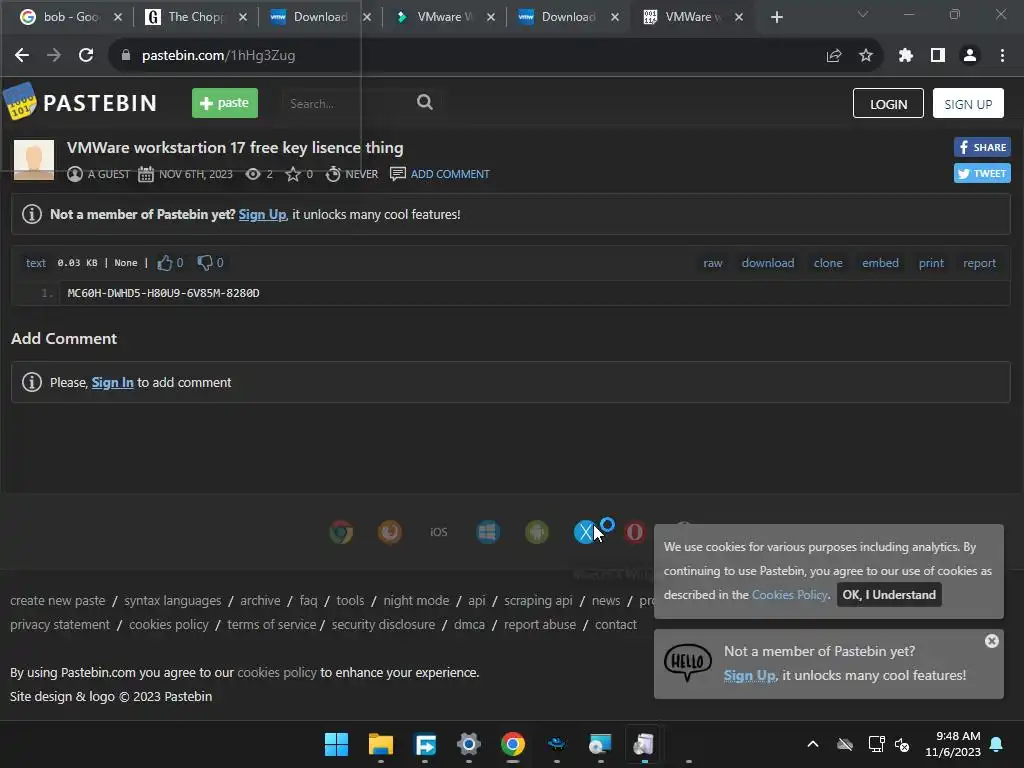Open the create new paste footer link

click(57, 601)
